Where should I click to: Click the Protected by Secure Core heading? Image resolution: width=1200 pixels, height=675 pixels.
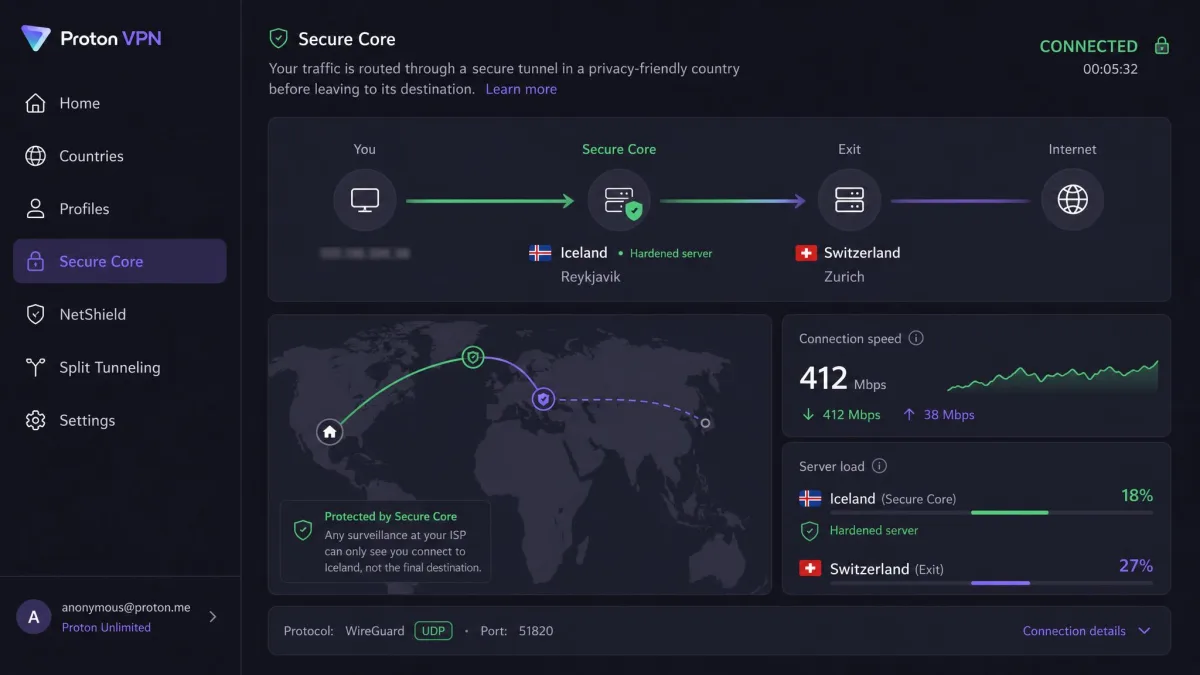point(390,517)
